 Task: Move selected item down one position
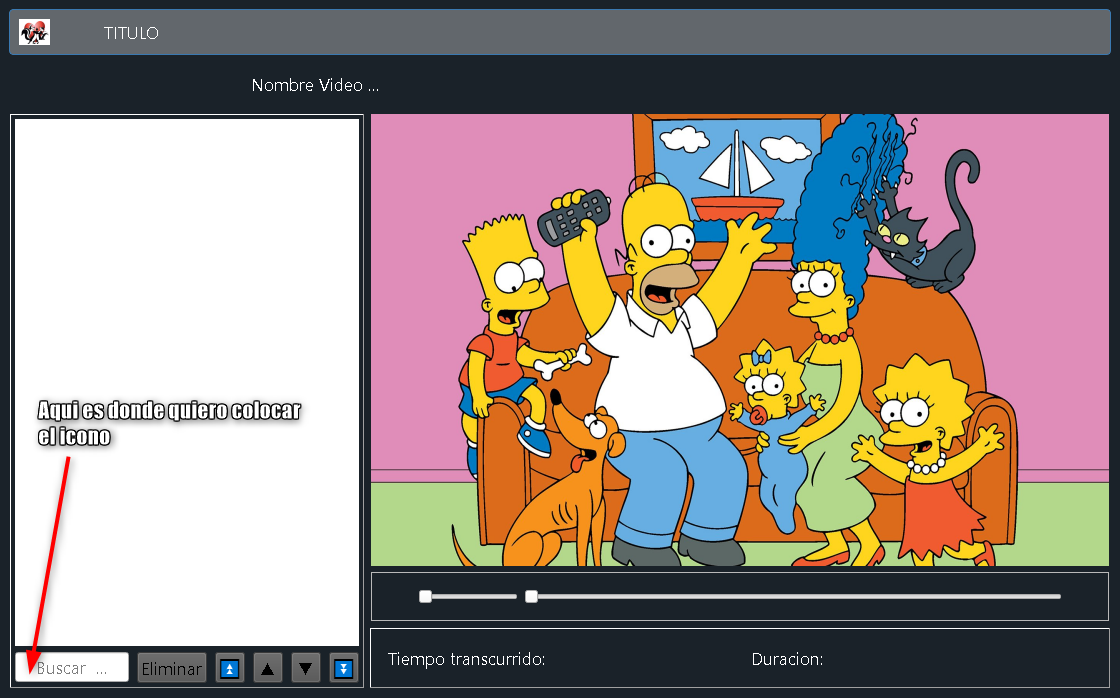tap(306, 668)
